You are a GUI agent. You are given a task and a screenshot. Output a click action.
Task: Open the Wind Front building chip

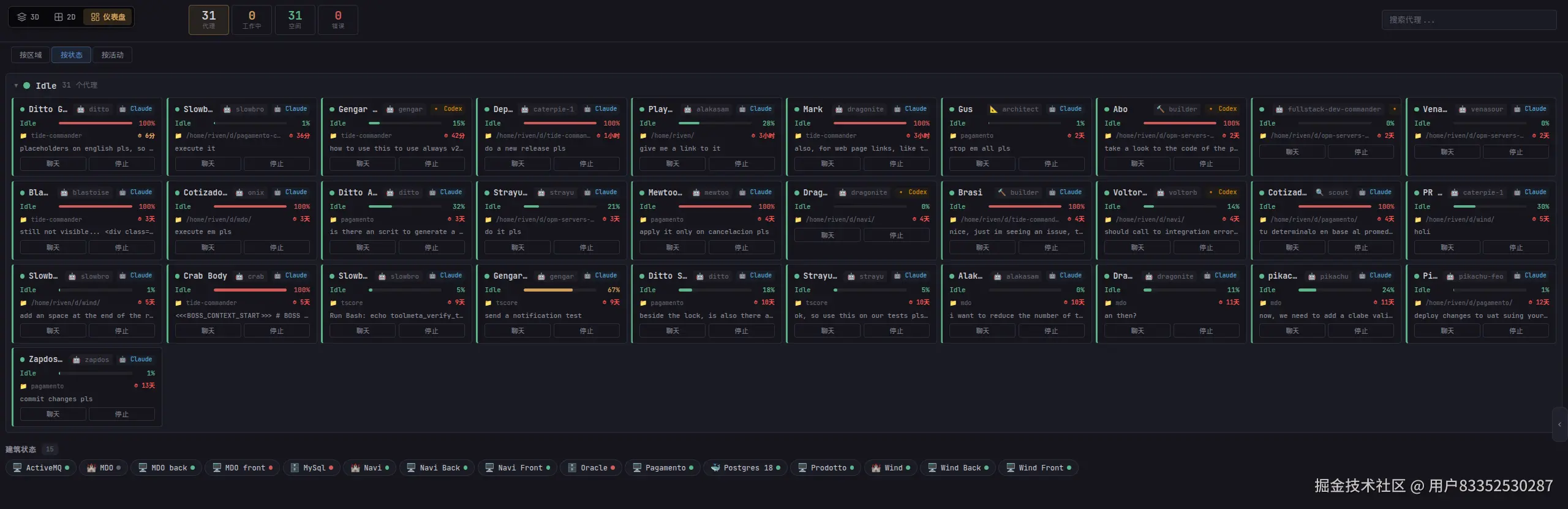coord(1038,468)
